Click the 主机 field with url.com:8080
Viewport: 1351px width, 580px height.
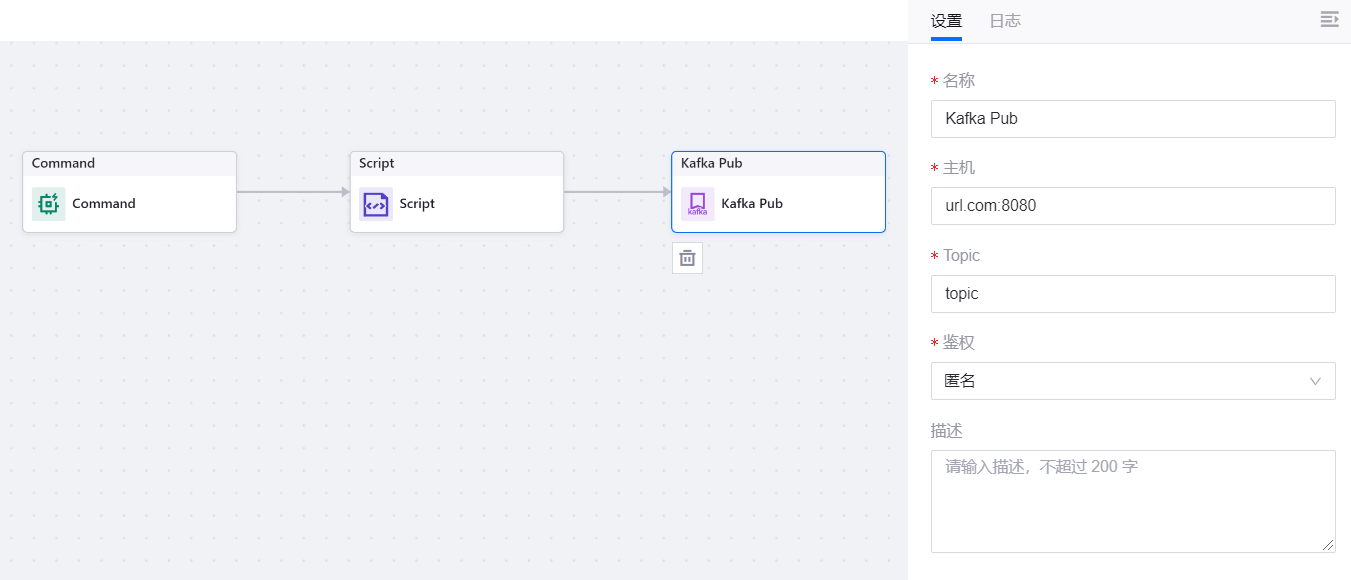pos(1132,206)
